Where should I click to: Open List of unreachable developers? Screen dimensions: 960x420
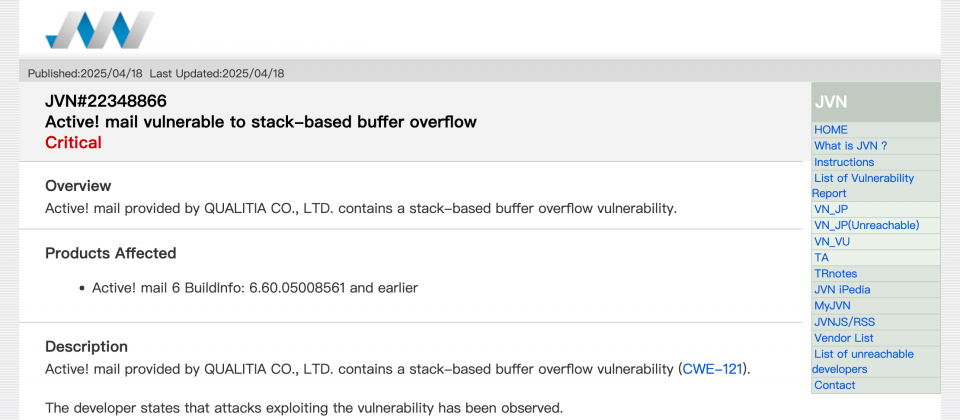point(863,361)
